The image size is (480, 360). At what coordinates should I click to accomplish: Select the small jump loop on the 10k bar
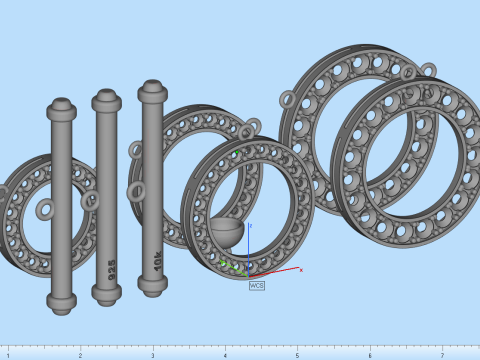pos(136,192)
